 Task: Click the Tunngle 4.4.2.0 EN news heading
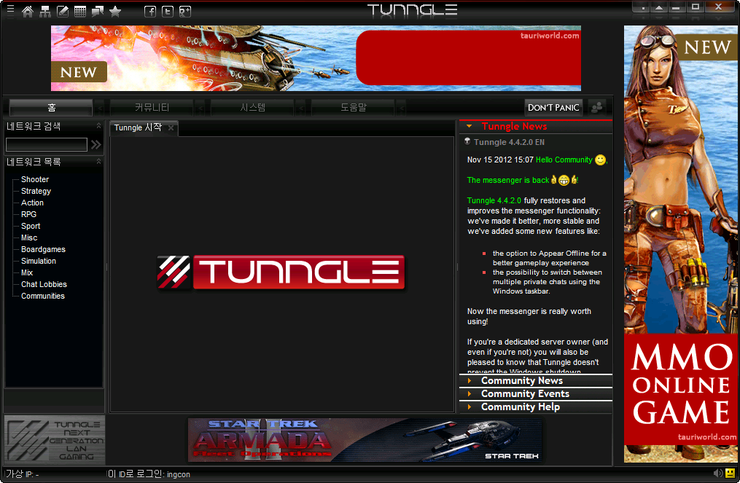509,142
